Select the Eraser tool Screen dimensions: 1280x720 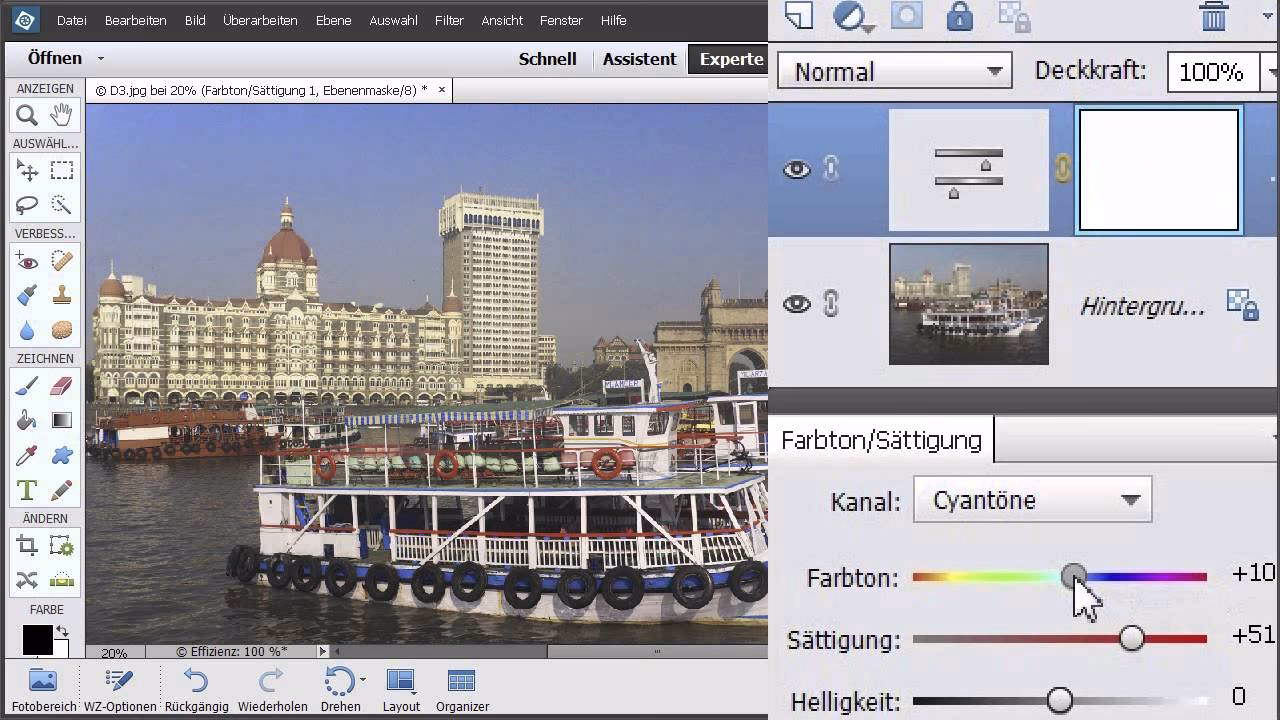coord(62,385)
